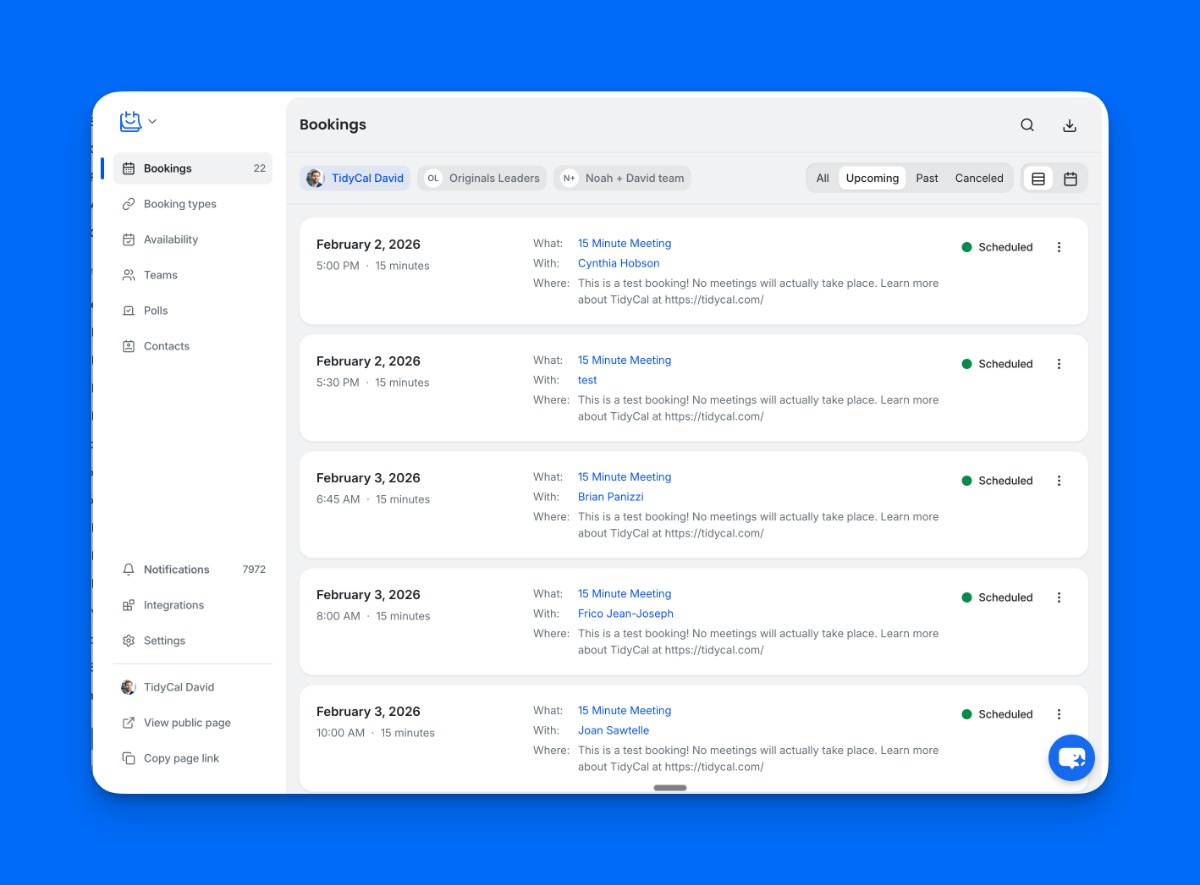The height and width of the screenshot is (885, 1200).
Task: Click the download bookings icon
Action: point(1069,125)
